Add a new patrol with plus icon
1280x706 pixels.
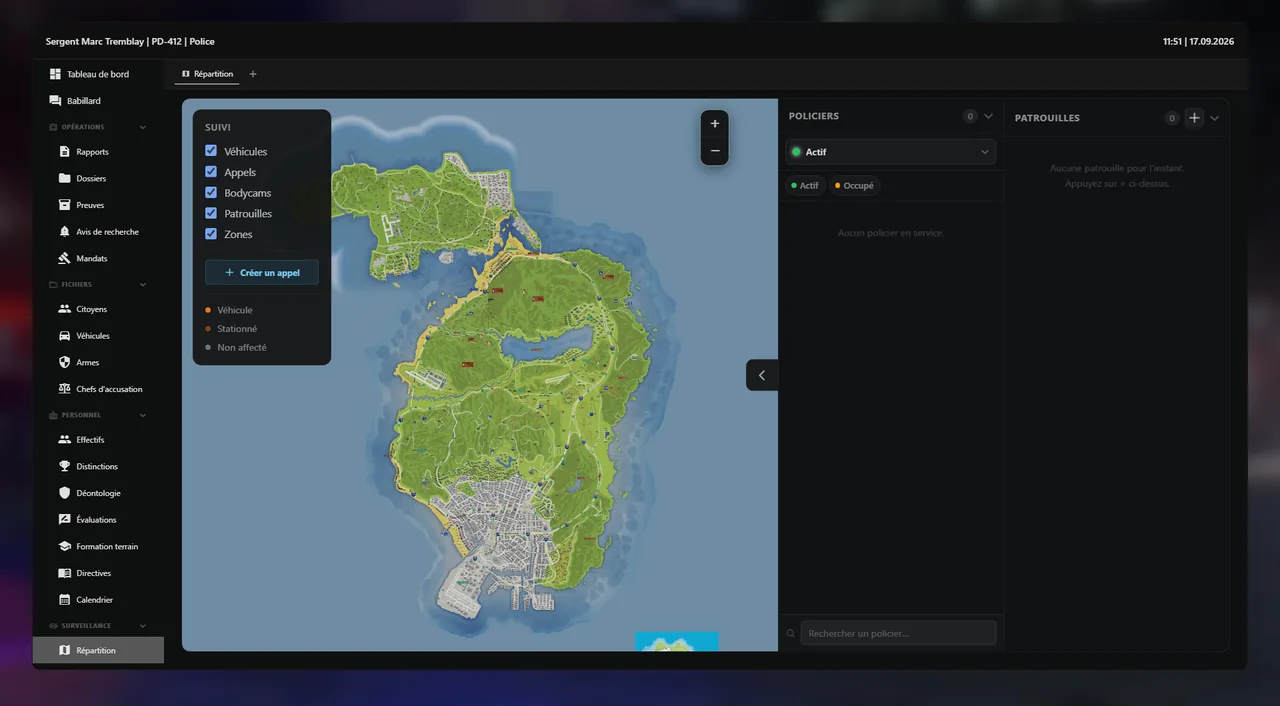[1194, 118]
